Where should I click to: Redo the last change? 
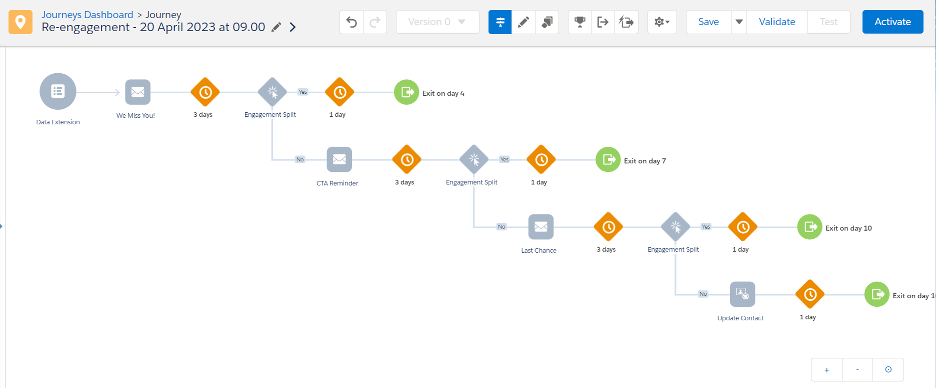point(375,22)
